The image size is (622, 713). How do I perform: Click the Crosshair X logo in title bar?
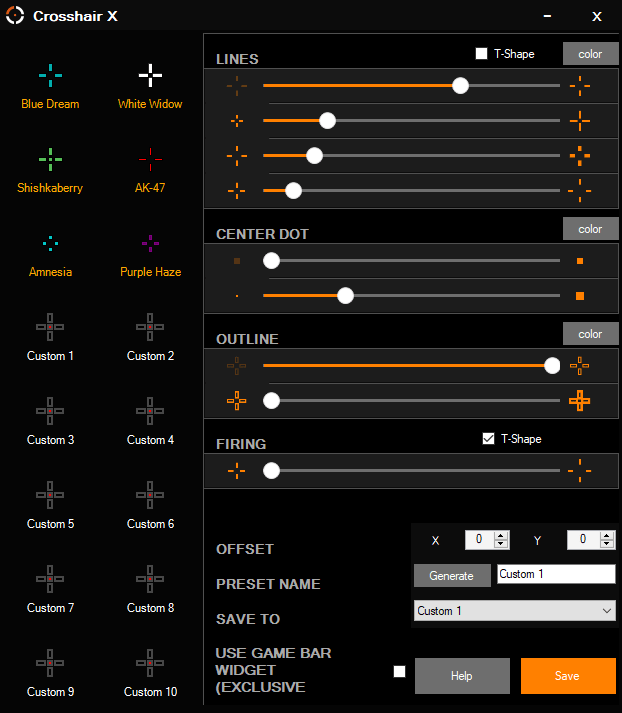pos(15,15)
